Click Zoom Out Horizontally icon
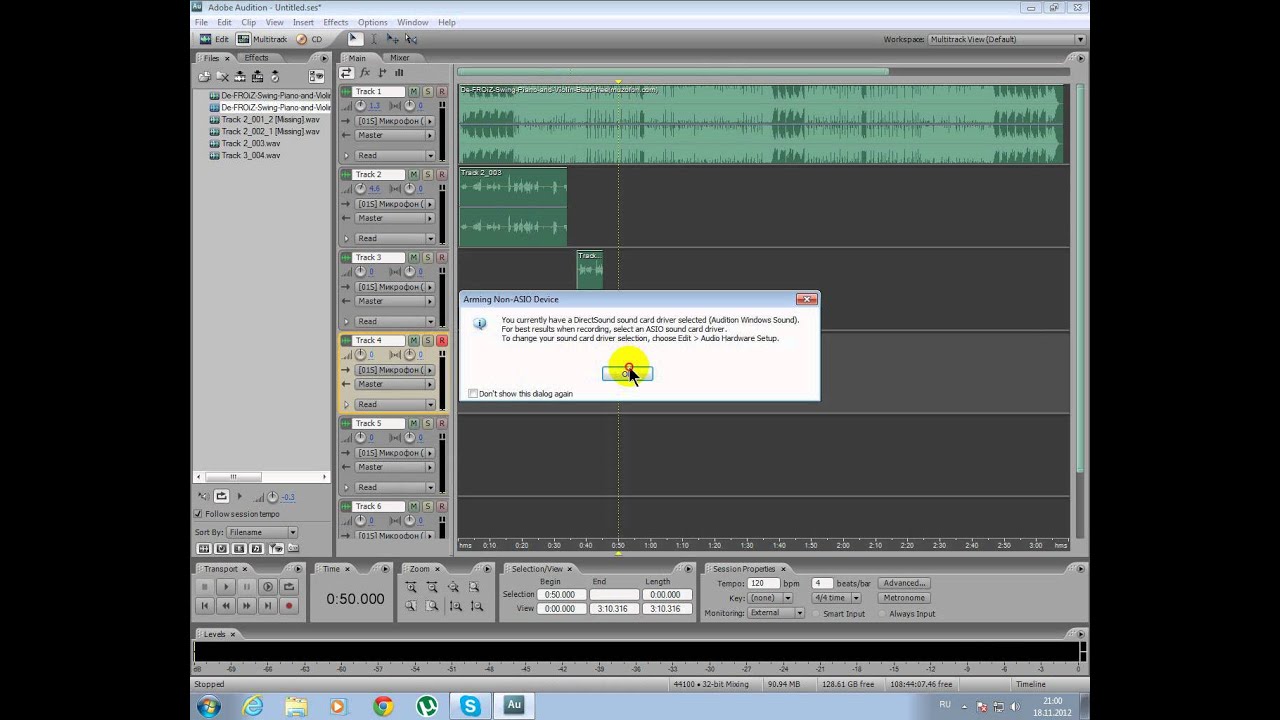This screenshot has height=720, width=1280. [x=432, y=587]
